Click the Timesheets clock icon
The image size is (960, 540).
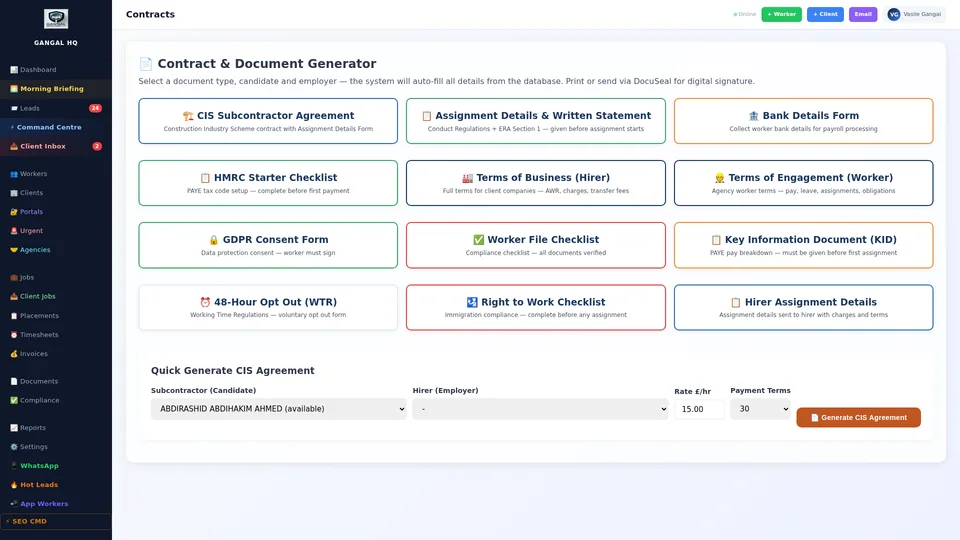pos(13,335)
